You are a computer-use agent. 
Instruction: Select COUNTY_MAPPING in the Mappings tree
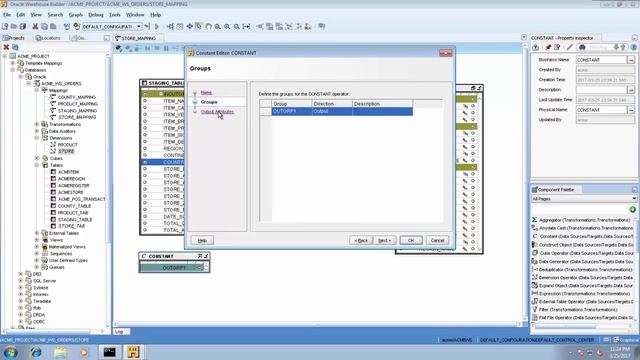pyautogui.click(x=76, y=97)
